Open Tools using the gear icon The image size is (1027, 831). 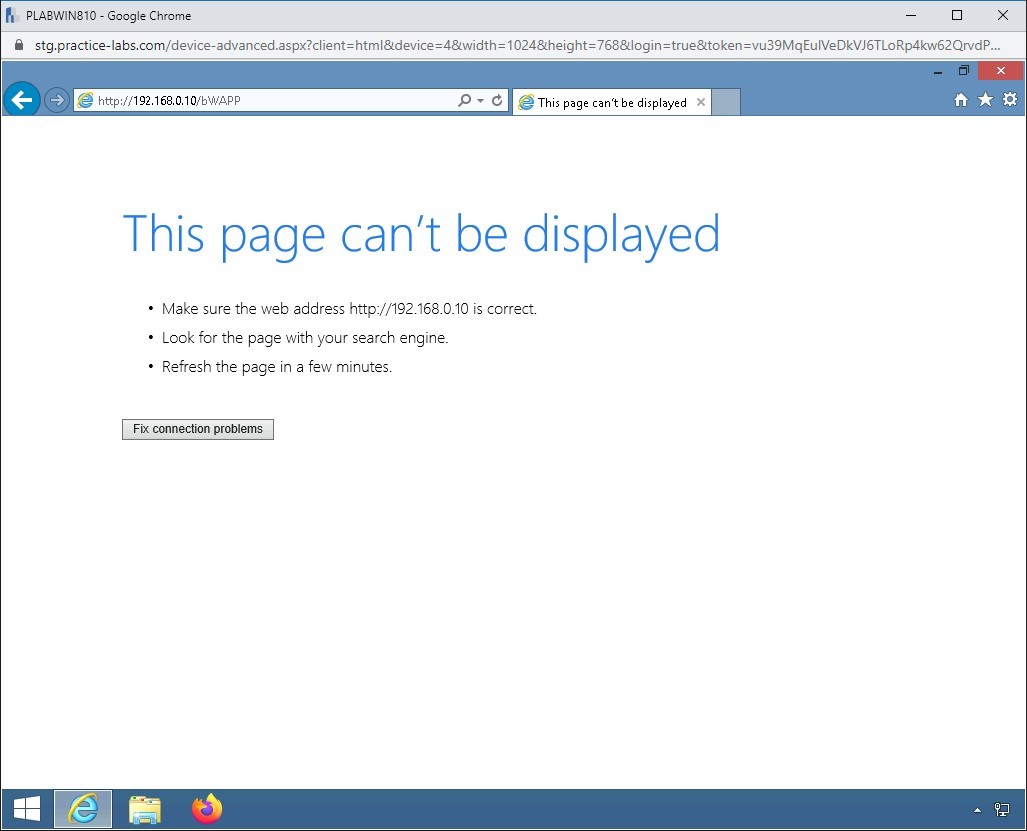(1010, 100)
